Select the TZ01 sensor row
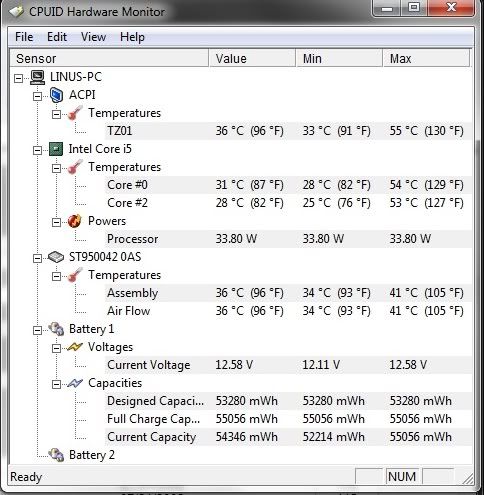This screenshot has width=484, height=495. point(288,131)
